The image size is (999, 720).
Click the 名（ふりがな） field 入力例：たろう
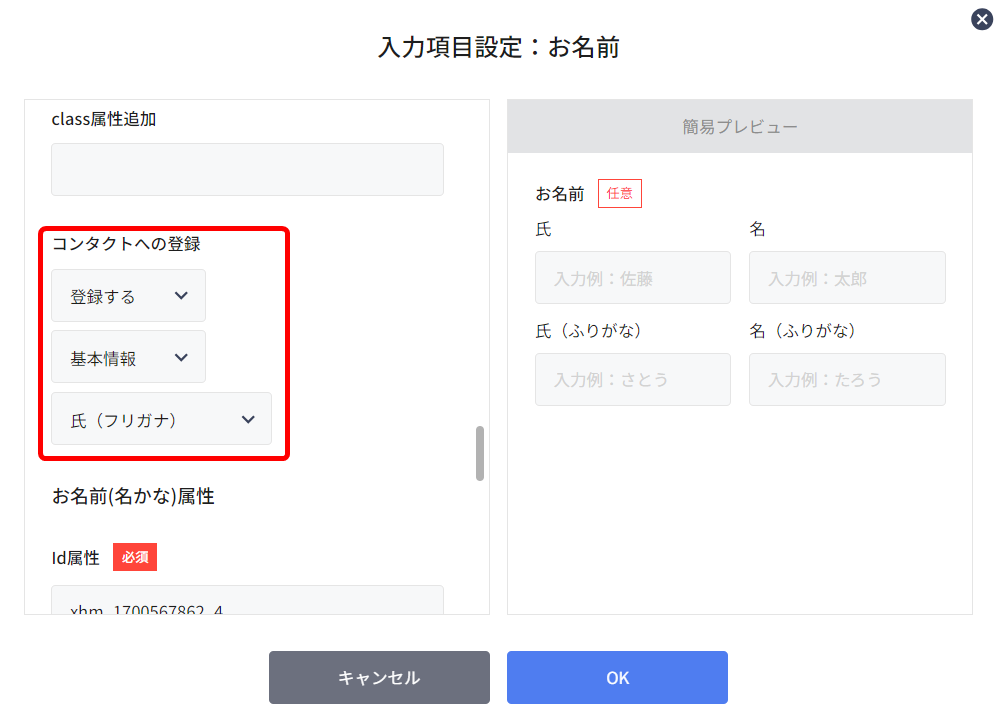(x=847, y=380)
